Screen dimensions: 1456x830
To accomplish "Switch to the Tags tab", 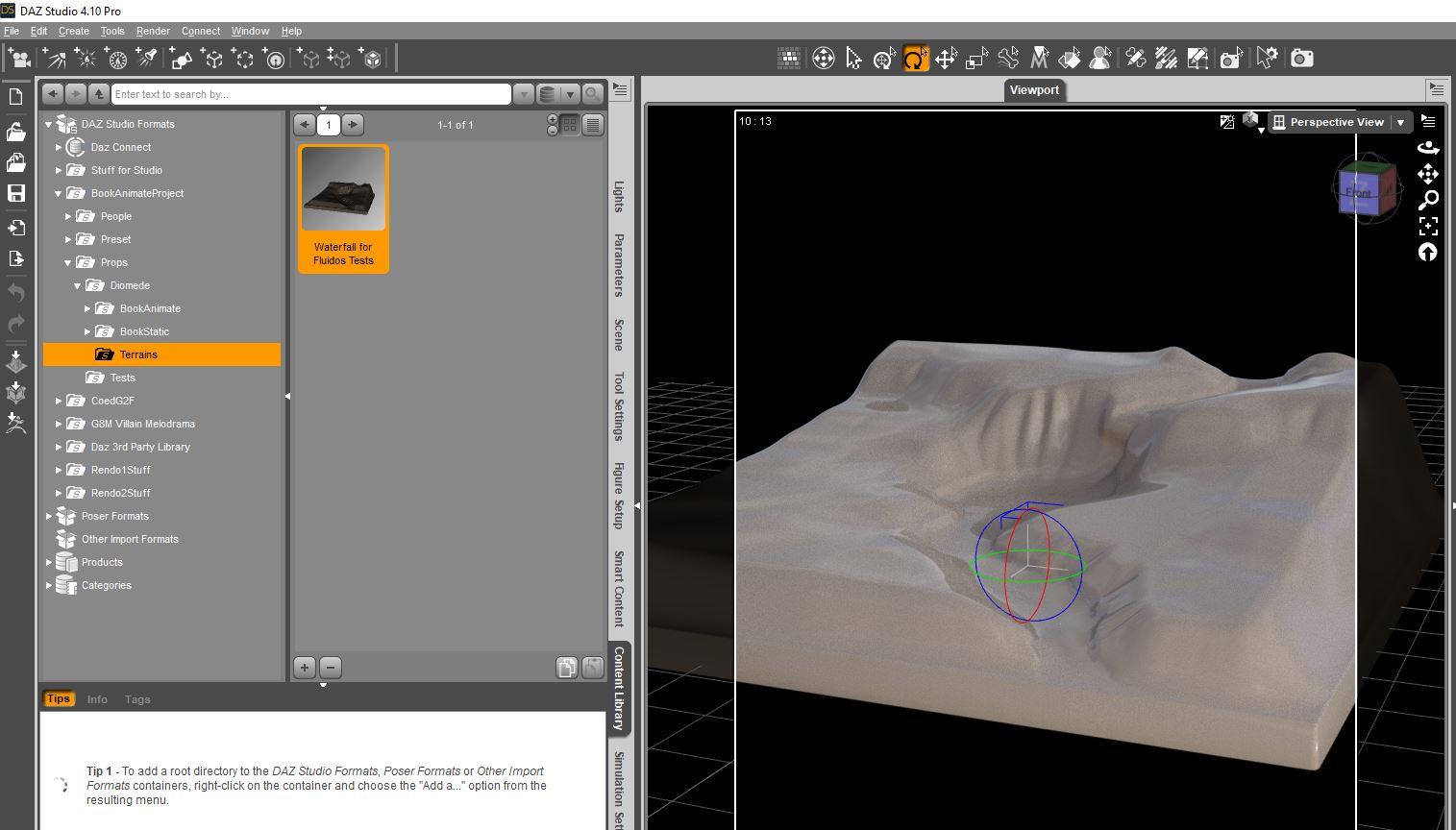I will pos(137,699).
